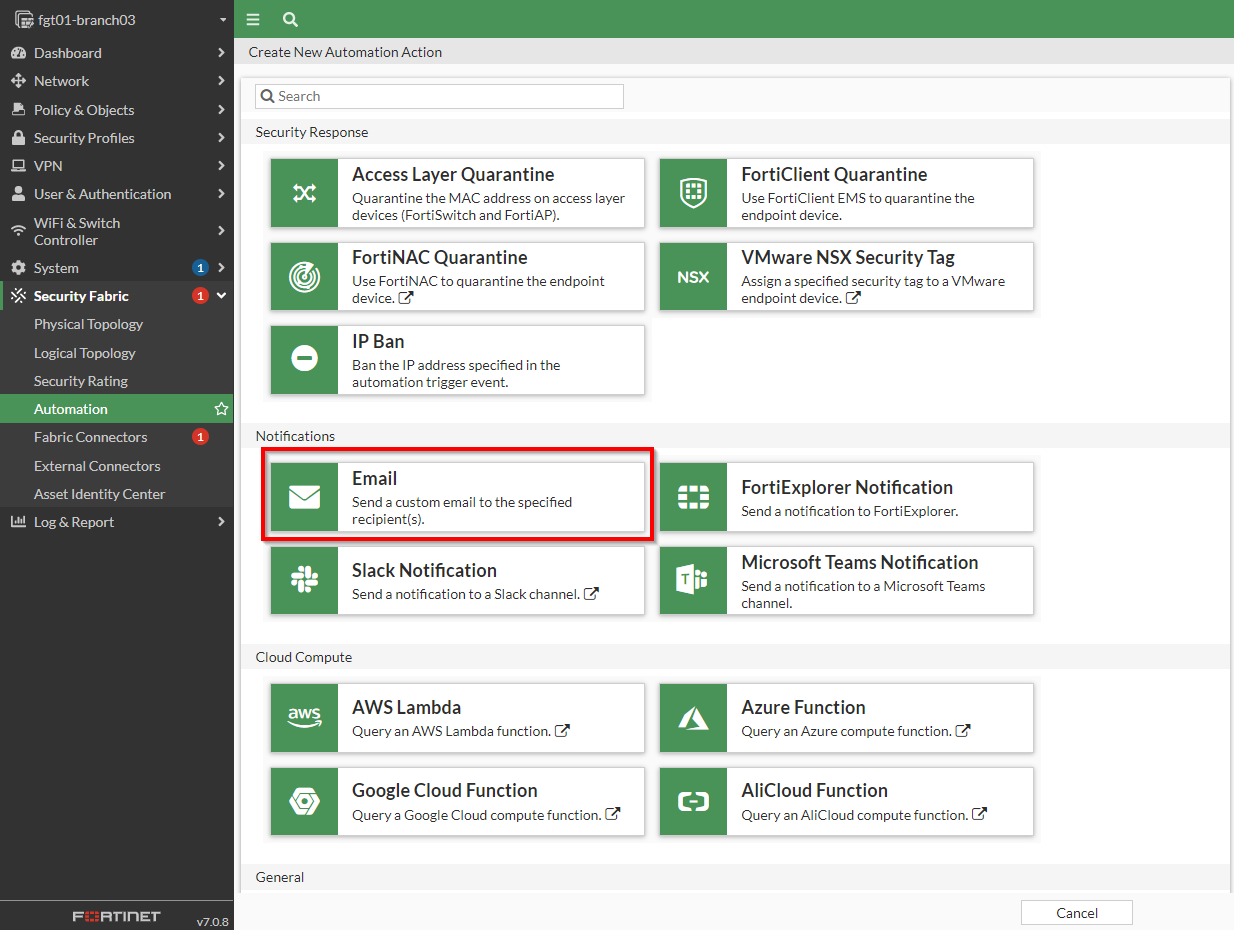The height and width of the screenshot is (930, 1234).
Task: Click the VMware NSX Security Tag icon
Action: click(x=693, y=277)
